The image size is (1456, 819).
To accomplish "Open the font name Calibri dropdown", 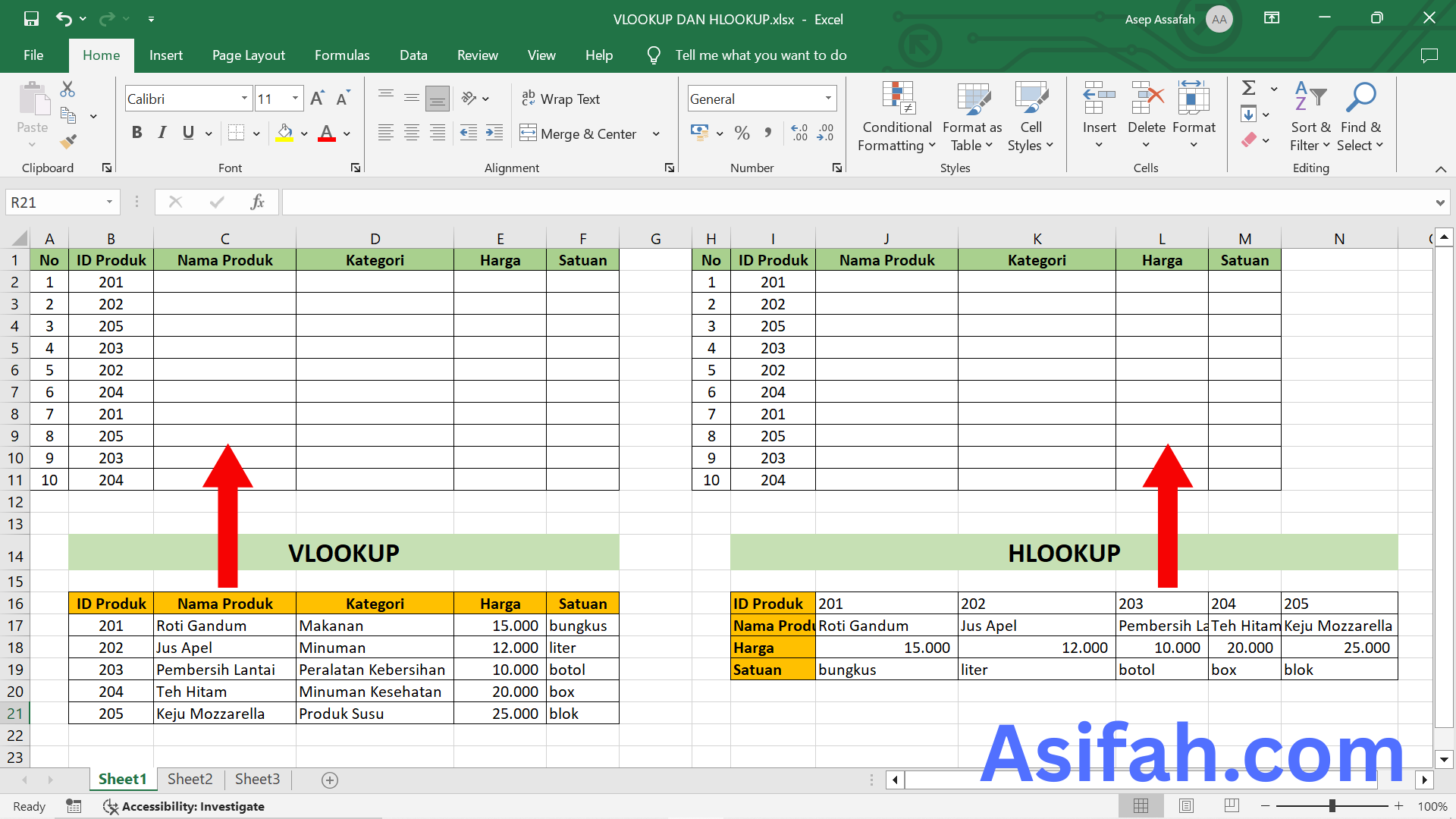I will [244, 99].
